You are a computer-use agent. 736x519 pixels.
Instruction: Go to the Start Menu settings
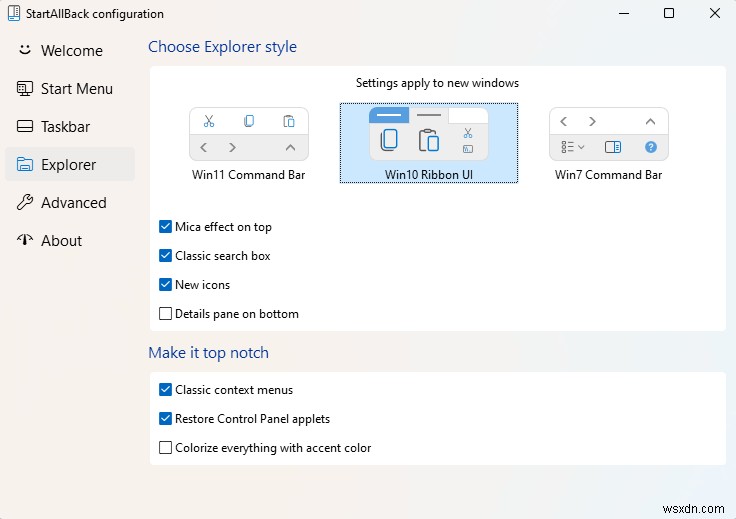click(69, 89)
